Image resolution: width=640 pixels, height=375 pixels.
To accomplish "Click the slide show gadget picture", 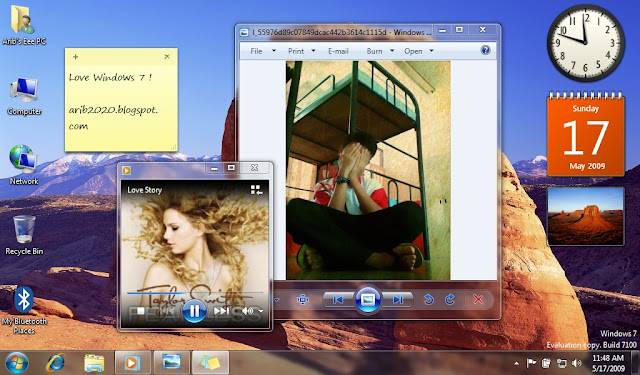I will point(586,216).
